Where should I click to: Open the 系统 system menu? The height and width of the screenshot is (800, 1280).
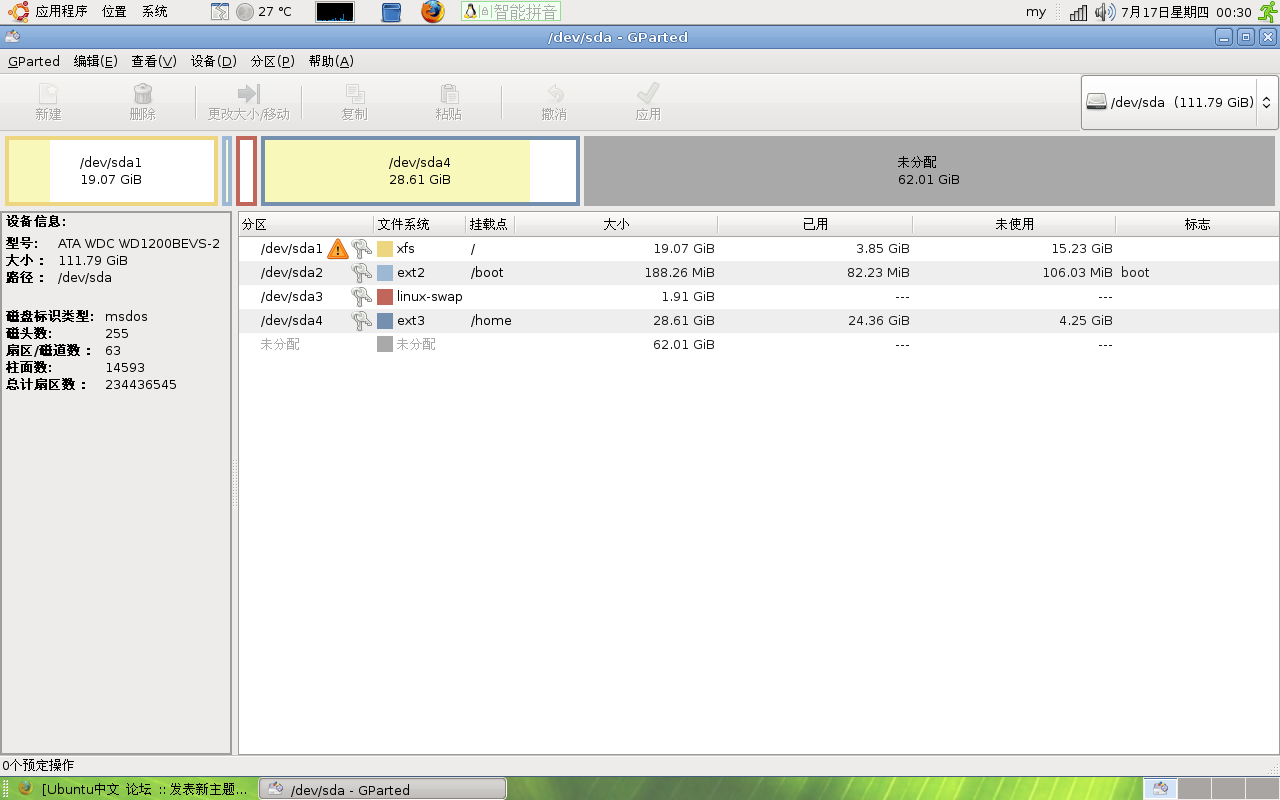(x=154, y=12)
